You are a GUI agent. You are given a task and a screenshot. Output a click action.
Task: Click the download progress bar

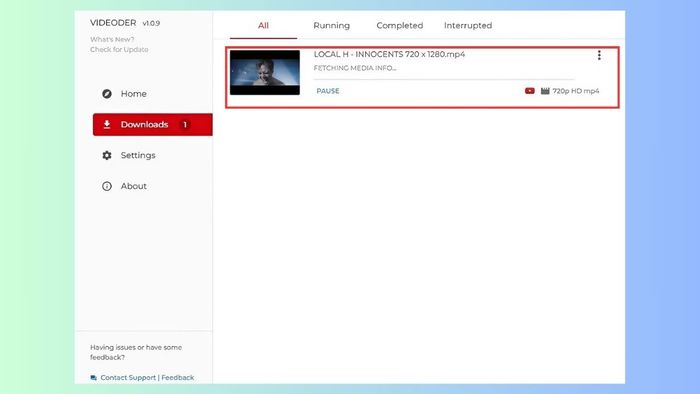[x=444, y=79]
